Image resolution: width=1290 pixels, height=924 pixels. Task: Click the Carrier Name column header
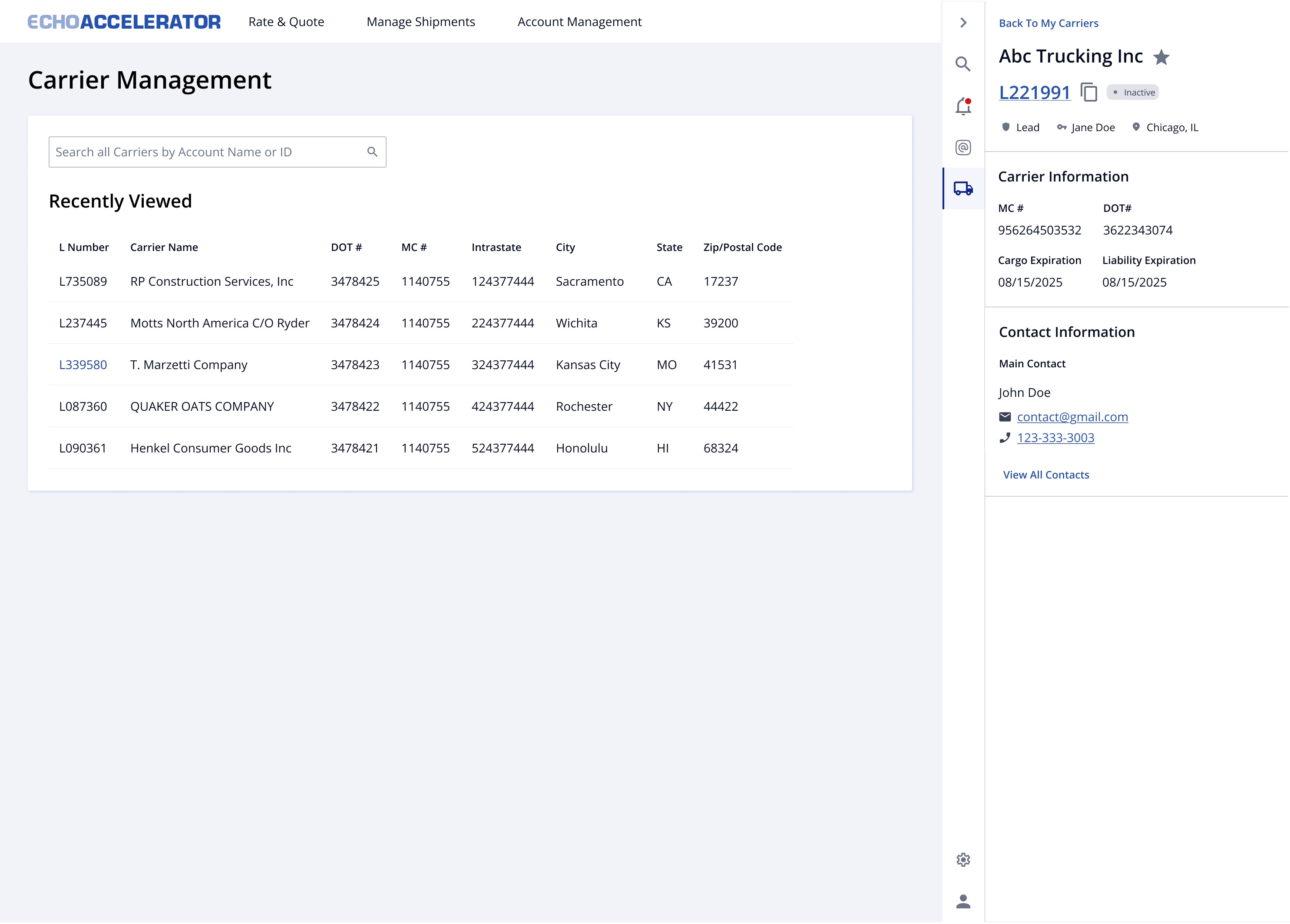(164, 247)
